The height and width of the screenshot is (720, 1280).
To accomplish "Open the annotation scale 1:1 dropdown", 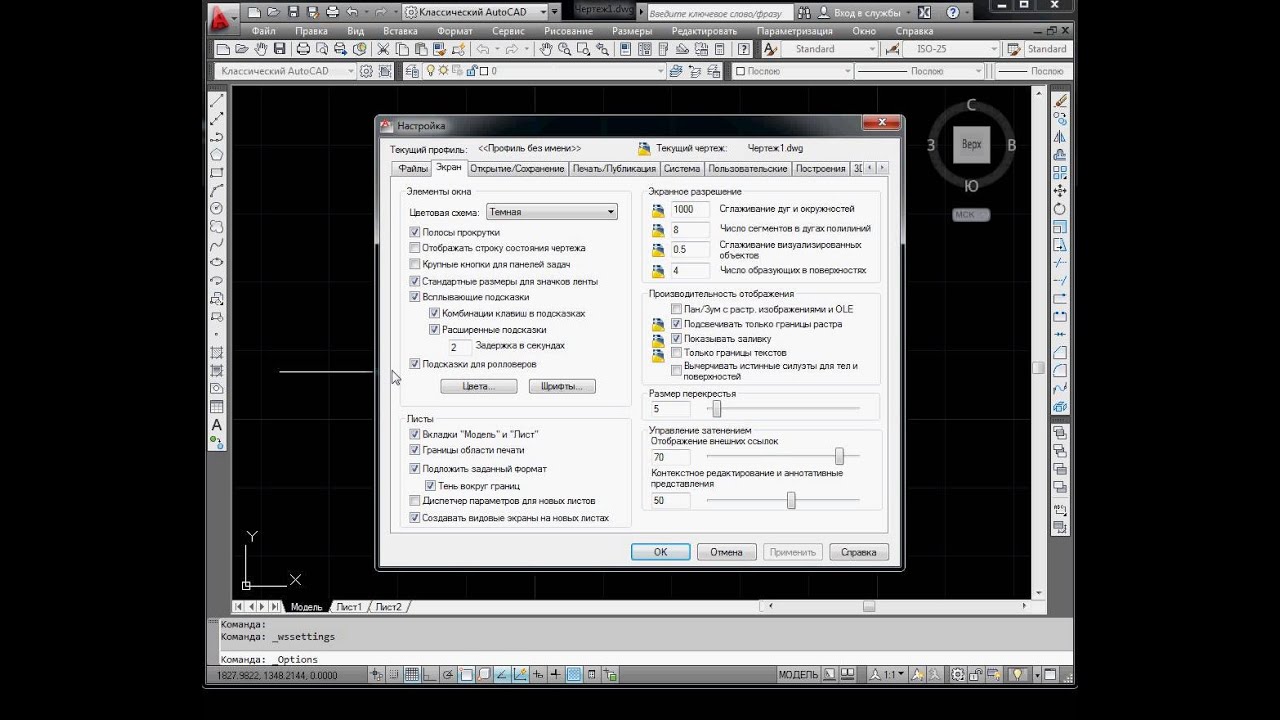I will (x=888, y=675).
